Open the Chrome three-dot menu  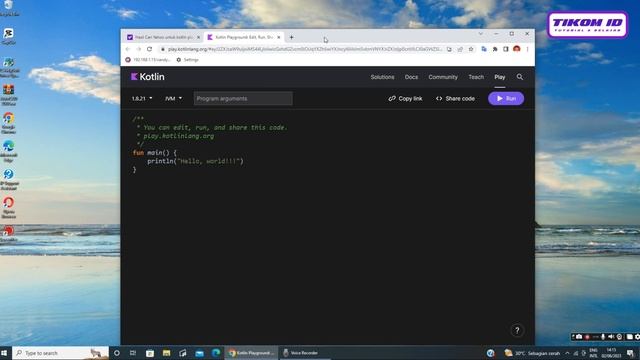(x=527, y=49)
